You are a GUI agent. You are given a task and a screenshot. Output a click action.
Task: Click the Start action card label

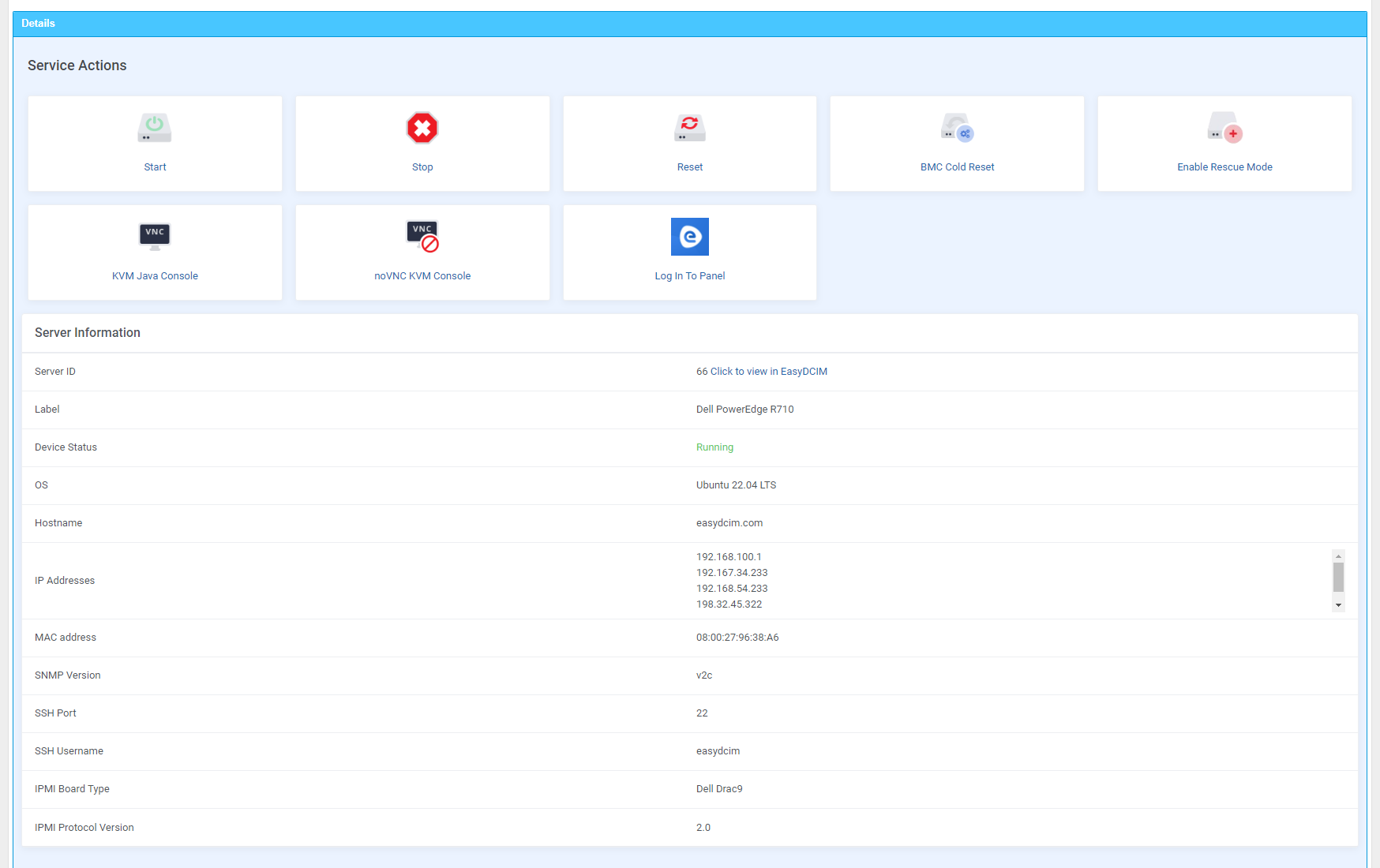(x=155, y=166)
